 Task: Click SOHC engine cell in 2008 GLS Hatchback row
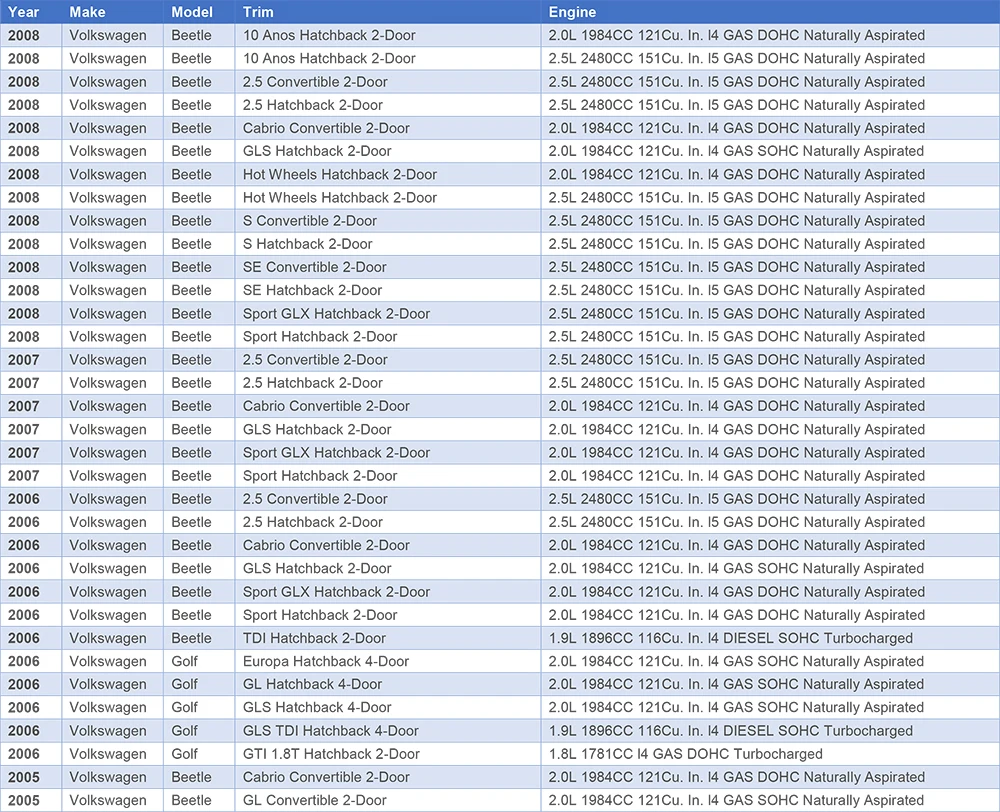pyautogui.click(x=770, y=151)
